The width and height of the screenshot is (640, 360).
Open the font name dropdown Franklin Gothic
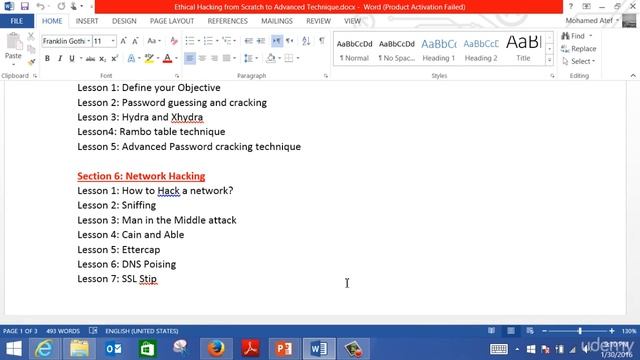89,41
